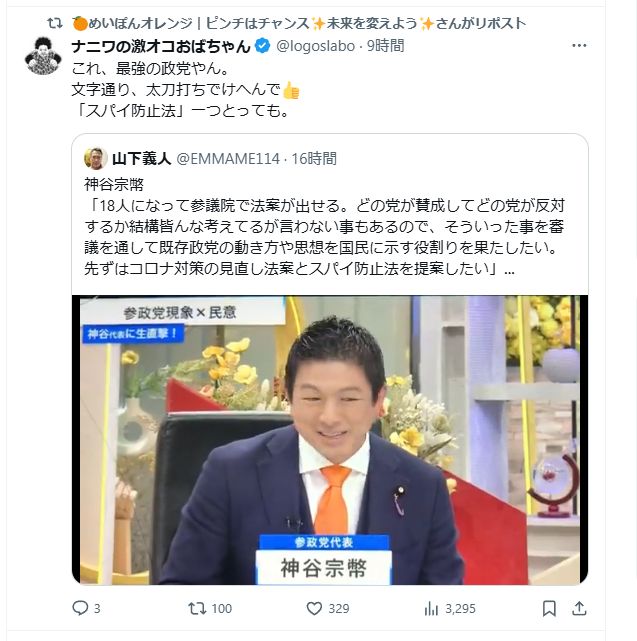Open the 16時間 quoted timestamp

[314, 159]
